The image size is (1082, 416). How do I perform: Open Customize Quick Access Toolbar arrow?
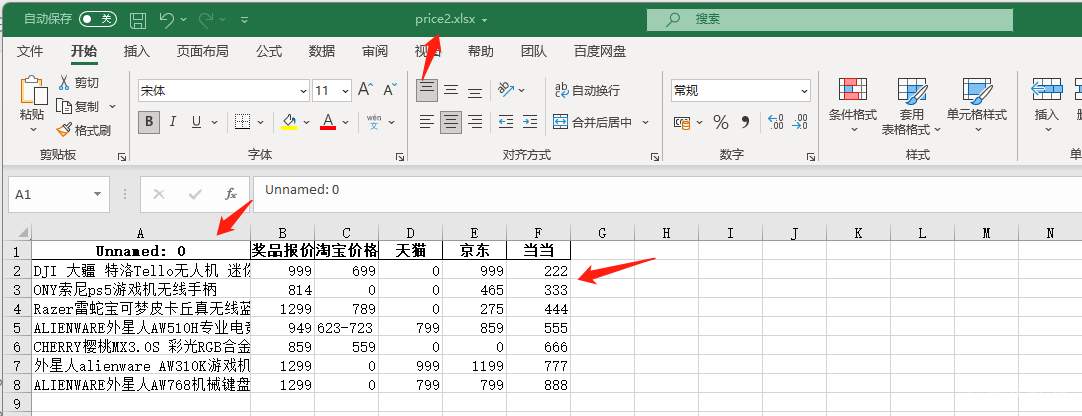click(244, 20)
